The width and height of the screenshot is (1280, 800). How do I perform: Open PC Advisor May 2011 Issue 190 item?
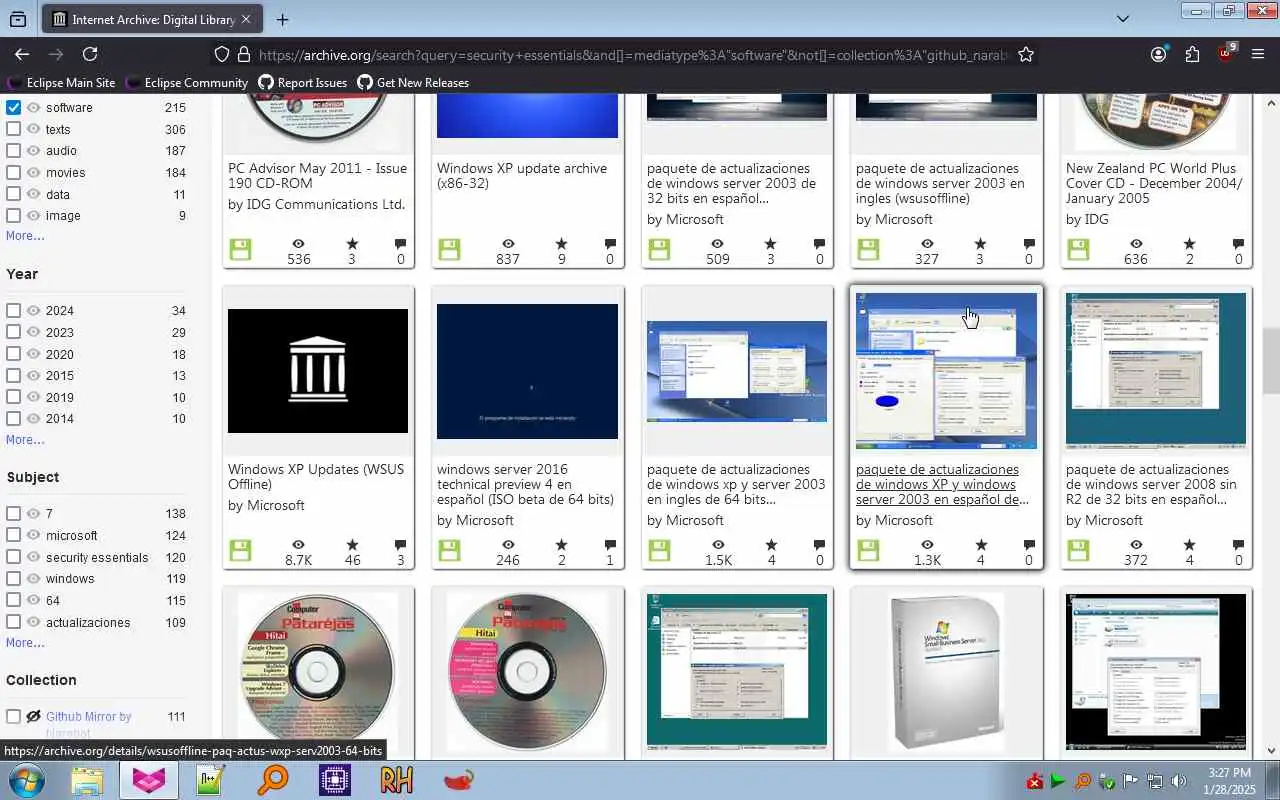point(317,175)
